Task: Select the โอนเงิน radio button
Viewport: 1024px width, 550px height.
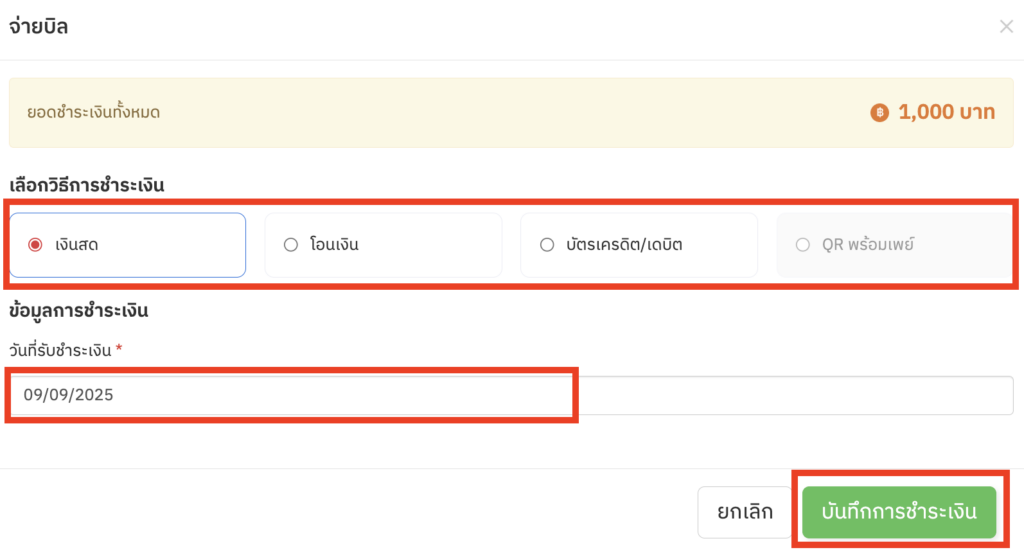Action: tap(291, 244)
